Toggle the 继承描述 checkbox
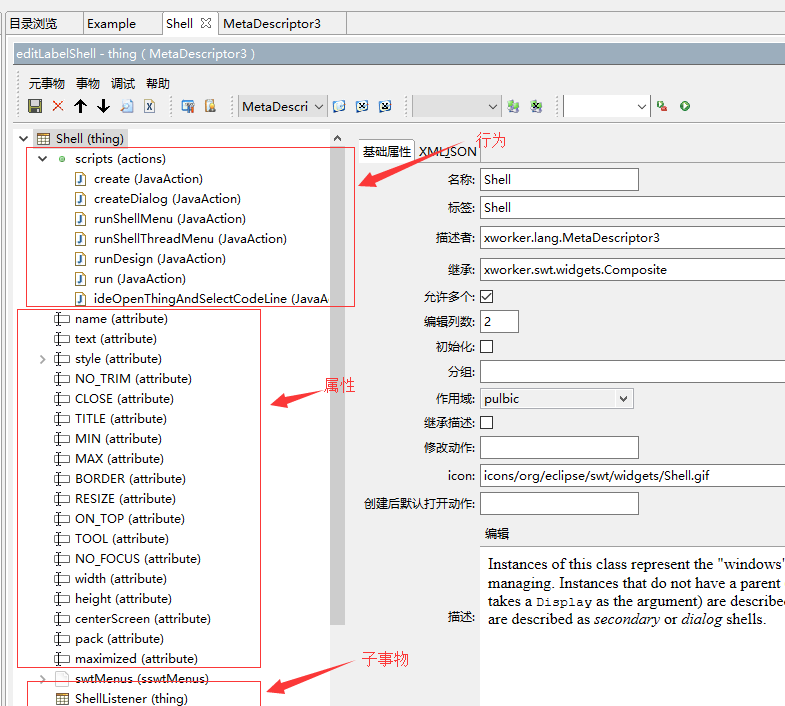 [487, 423]
